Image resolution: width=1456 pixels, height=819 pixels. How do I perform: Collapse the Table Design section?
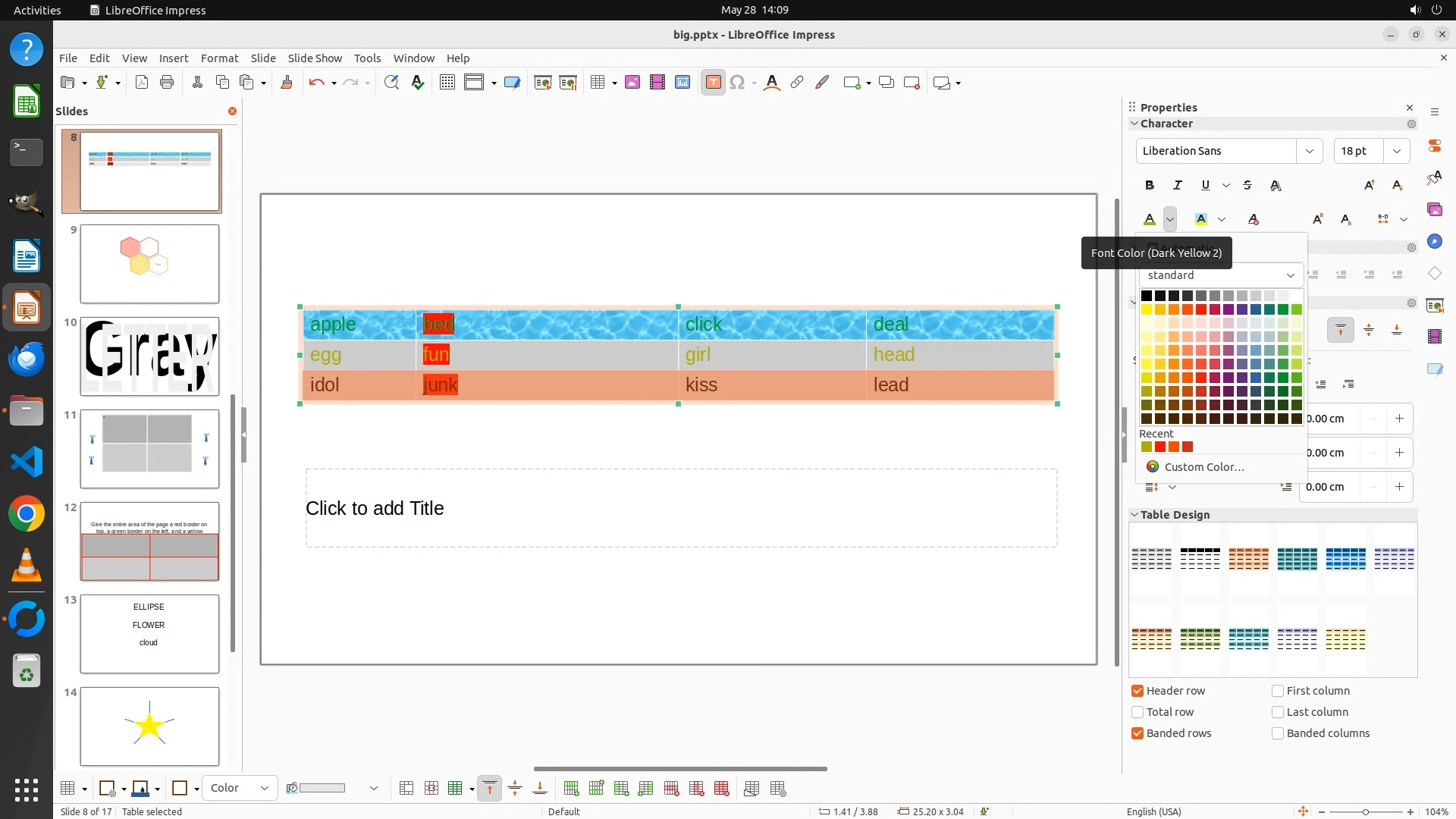pyautogui.click(x=1135, y=515)
